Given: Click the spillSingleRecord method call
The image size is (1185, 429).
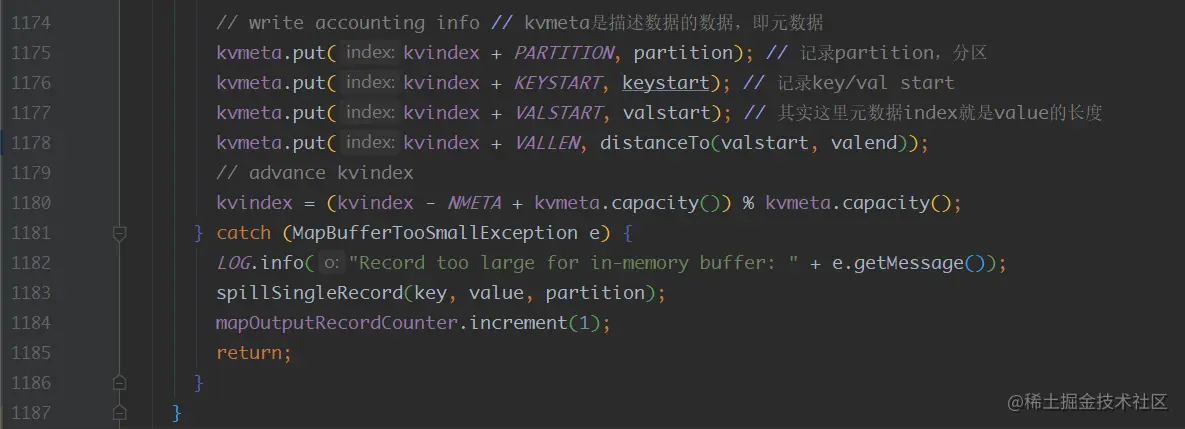Looking at the screenshot, I should tap(310, 293).
